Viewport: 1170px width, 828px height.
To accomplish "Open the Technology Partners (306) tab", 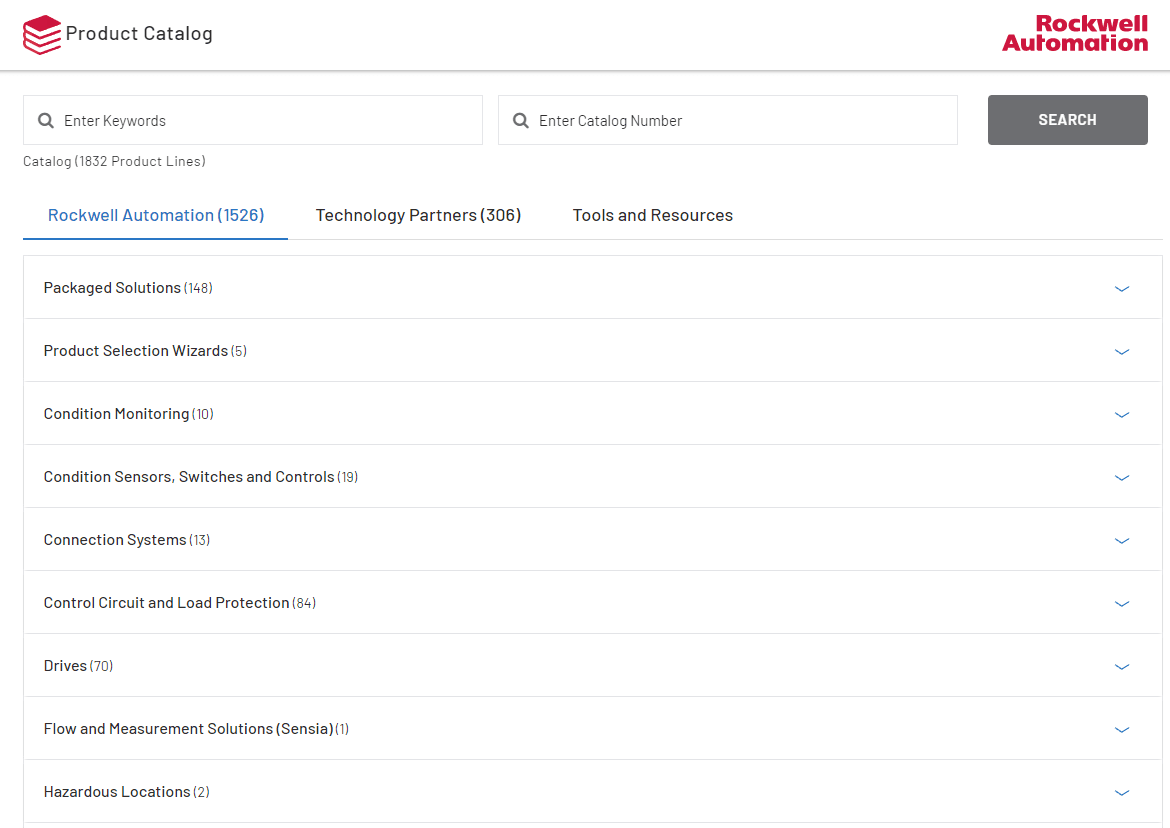I will pyautogui.click(x=418, y=216).
